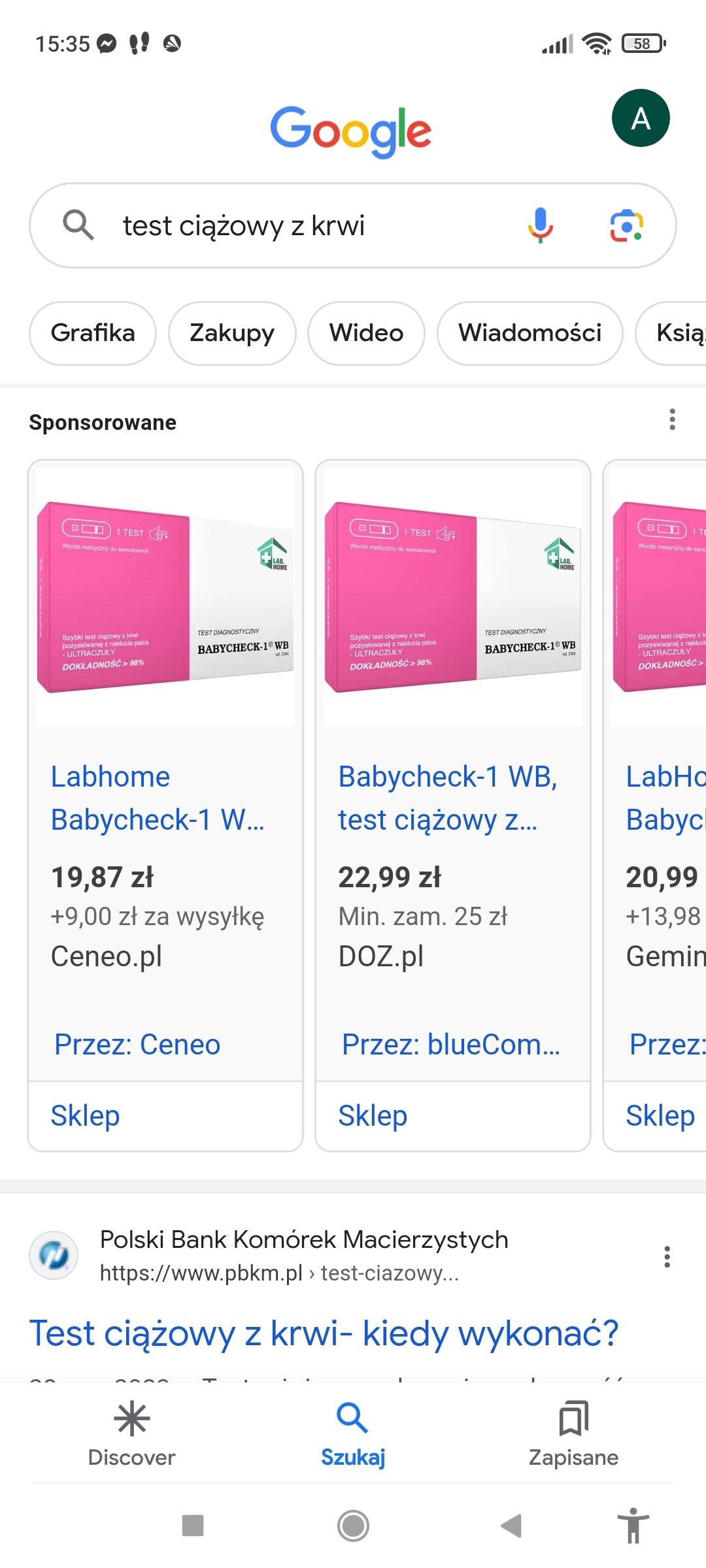Image resolution: width=706 pixels, height=1568 pixels.
Task: Select the Wiadomości filter chip
Action: [529, 333]
